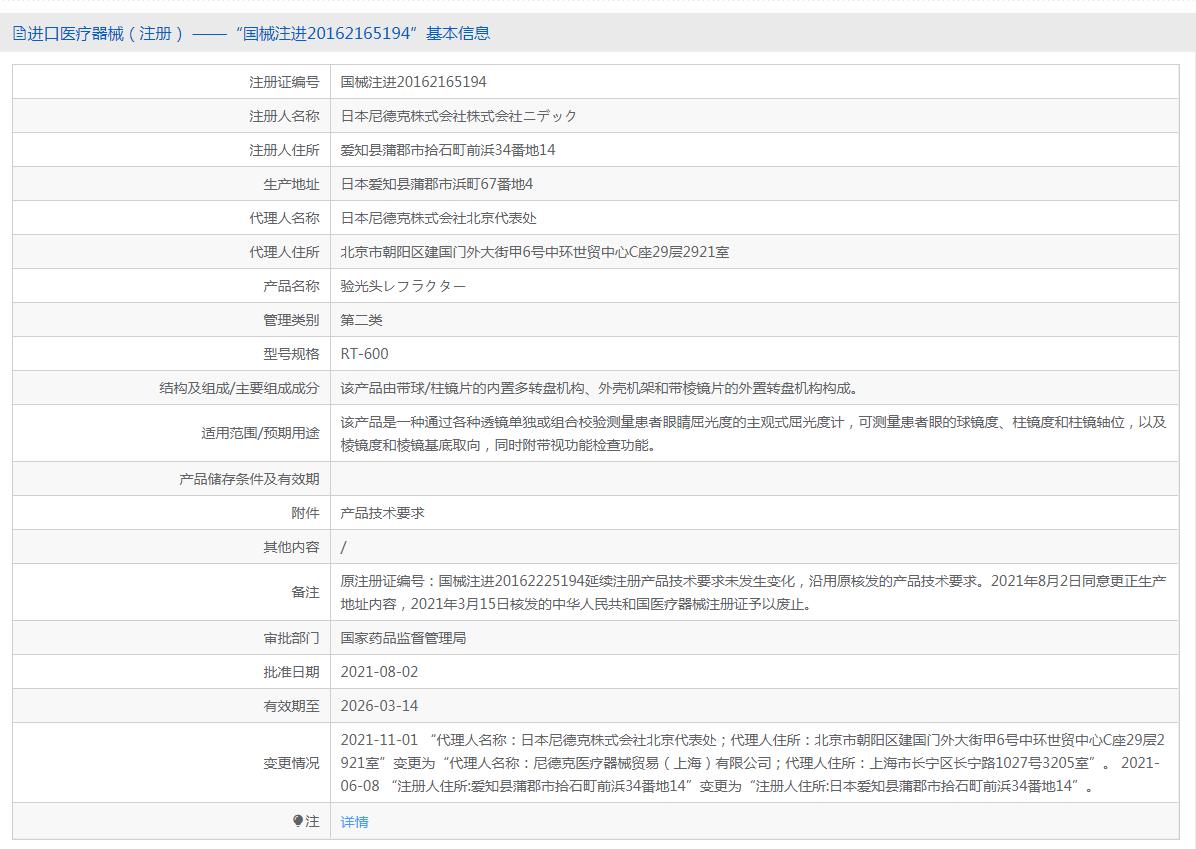1196x849 pixels.
Task: Select product name 验光头レフラクター
Action: (x=403, y=286)
